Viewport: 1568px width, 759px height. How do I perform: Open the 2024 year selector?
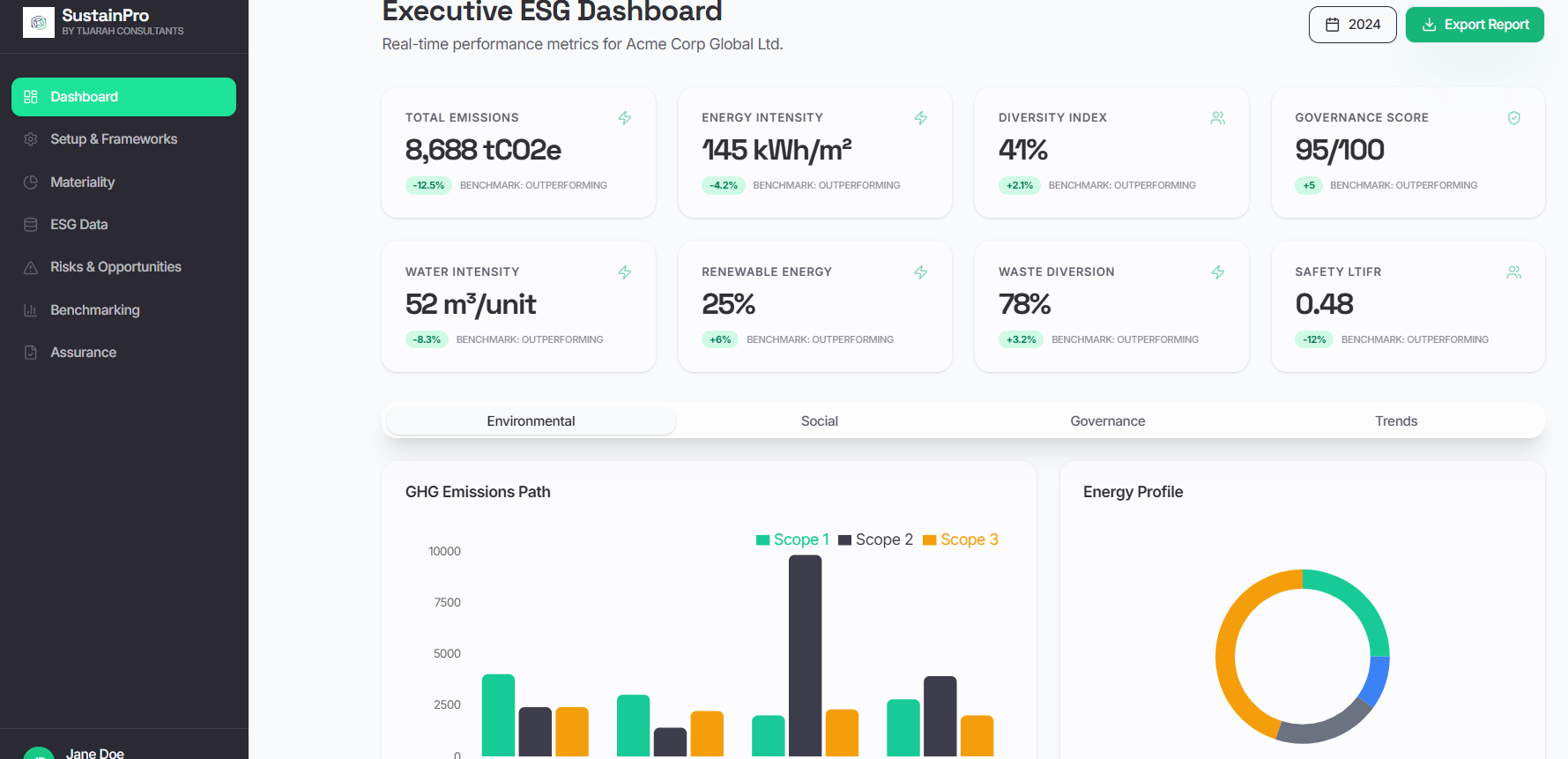click(1352, 25)
